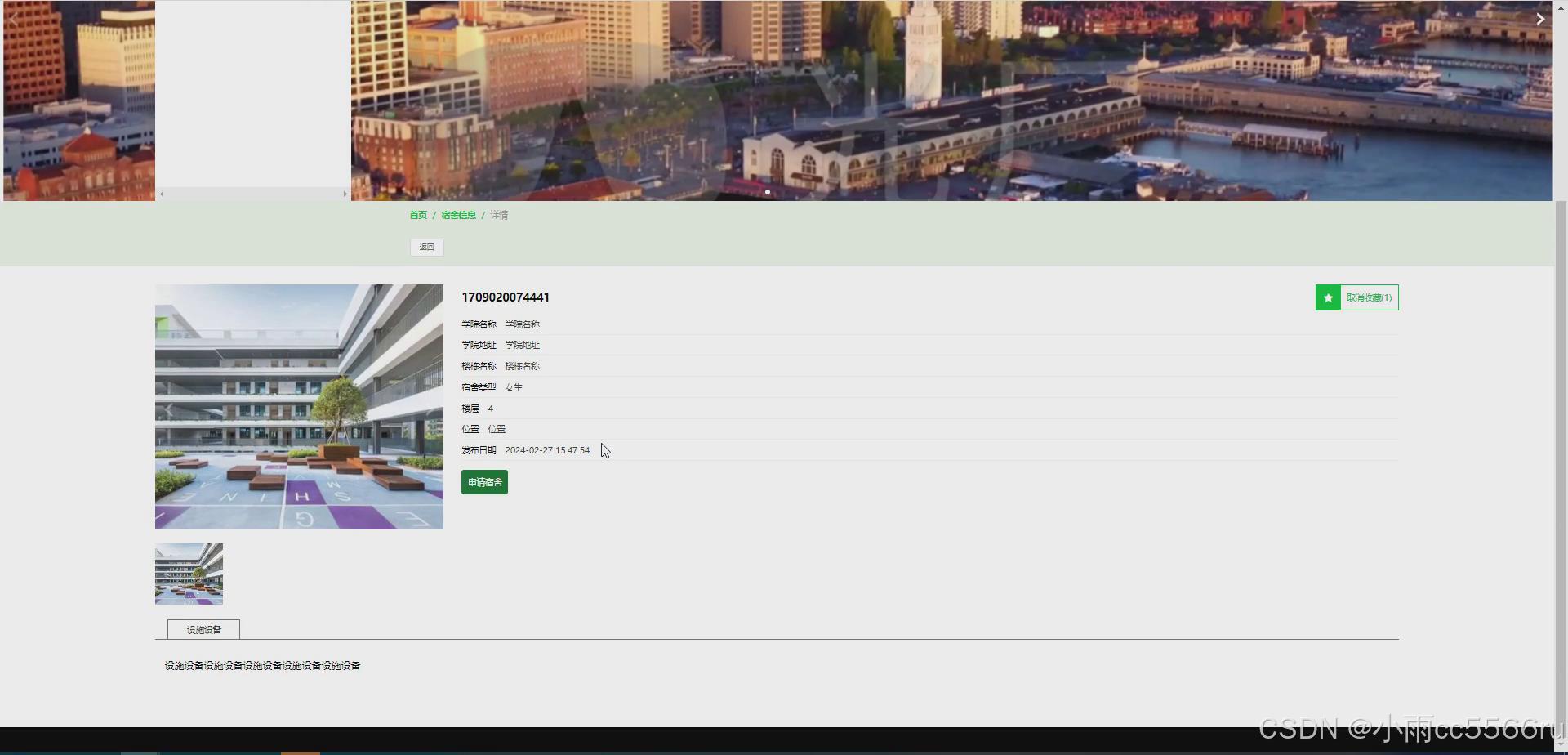Select the 设施设备 tab
1568x755 pixels.
point(203,629)
